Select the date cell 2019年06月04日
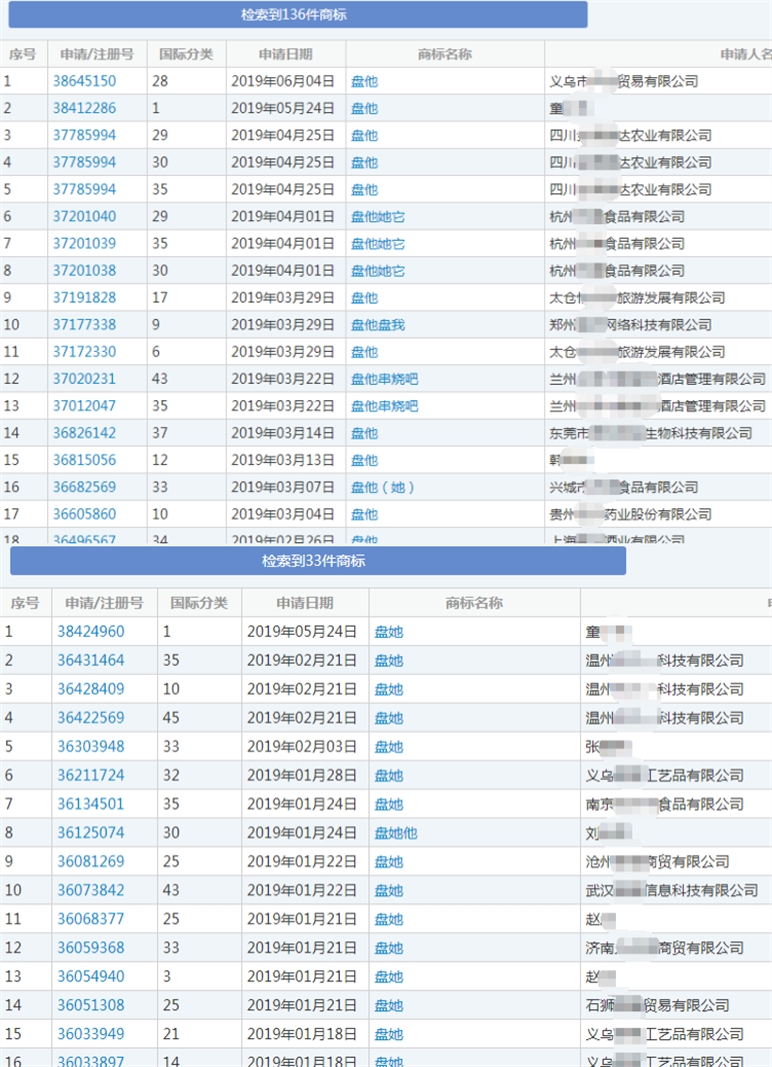This screenshot has height=1067, width=772. 283,81
